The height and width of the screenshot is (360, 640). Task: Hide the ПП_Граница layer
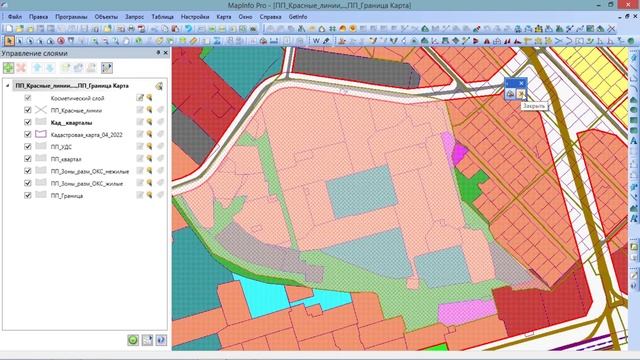point(28,196)
